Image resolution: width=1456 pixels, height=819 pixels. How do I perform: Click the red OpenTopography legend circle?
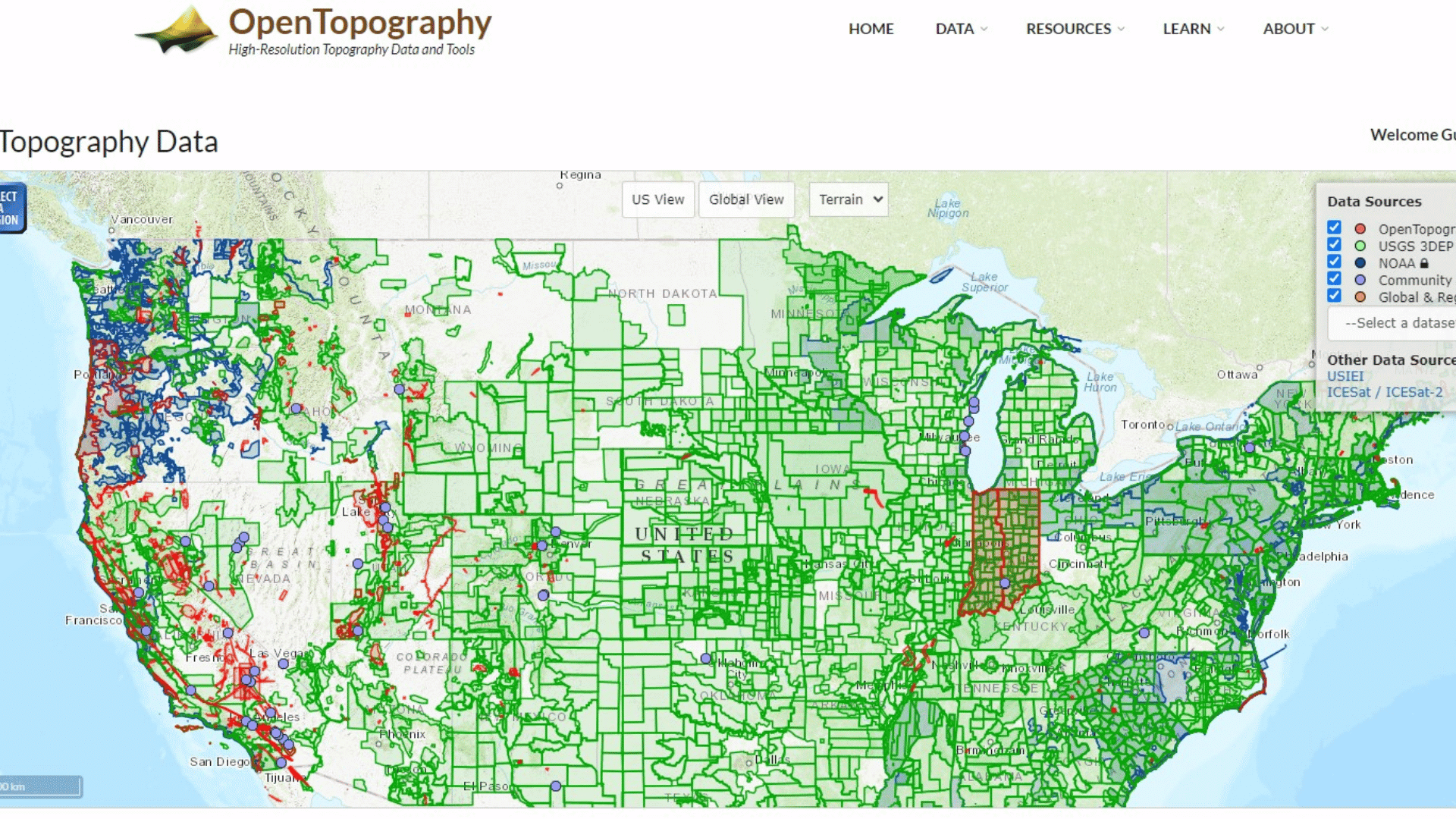pos(1360,229)
